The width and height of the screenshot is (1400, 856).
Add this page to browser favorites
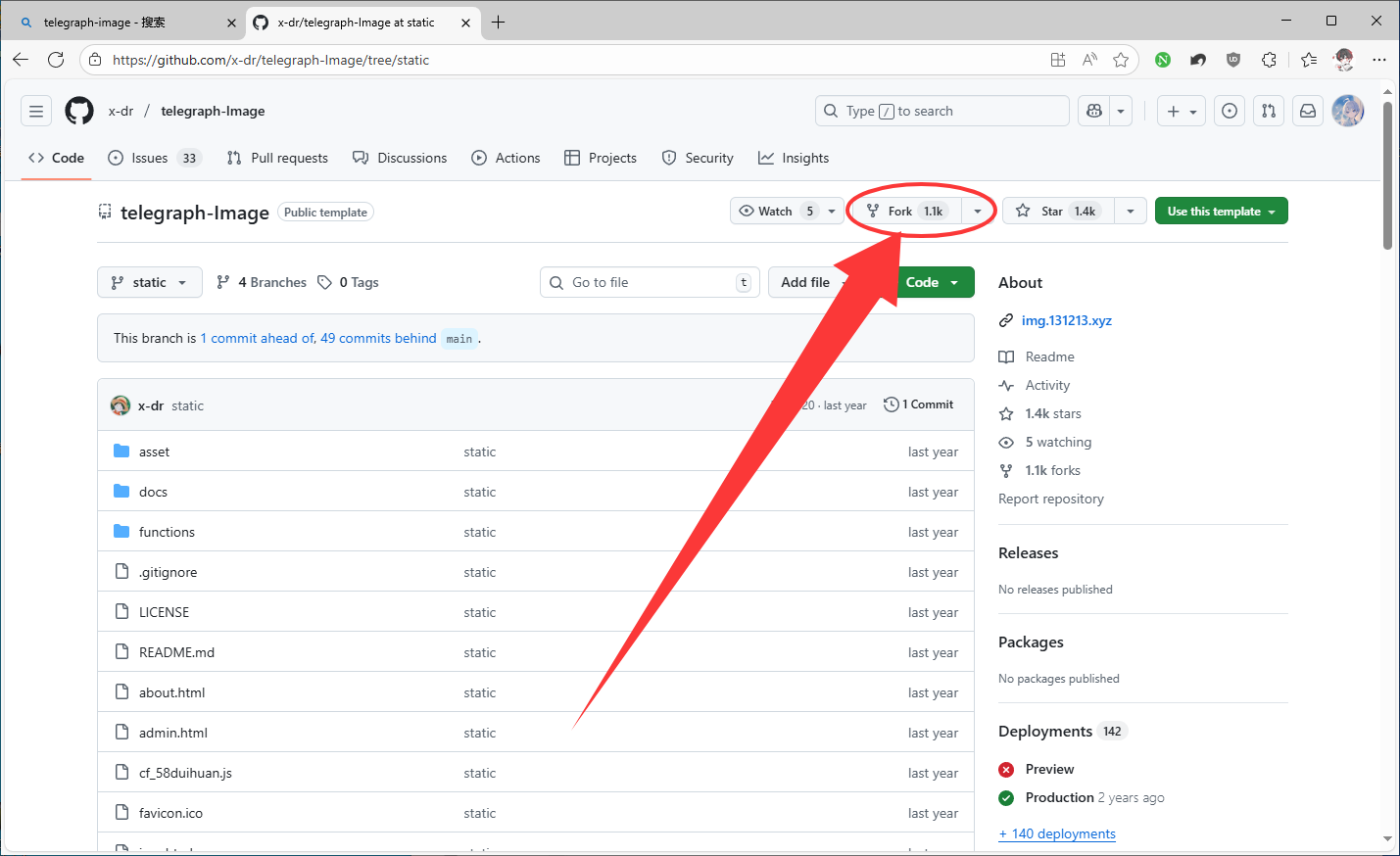(1121, 60)
